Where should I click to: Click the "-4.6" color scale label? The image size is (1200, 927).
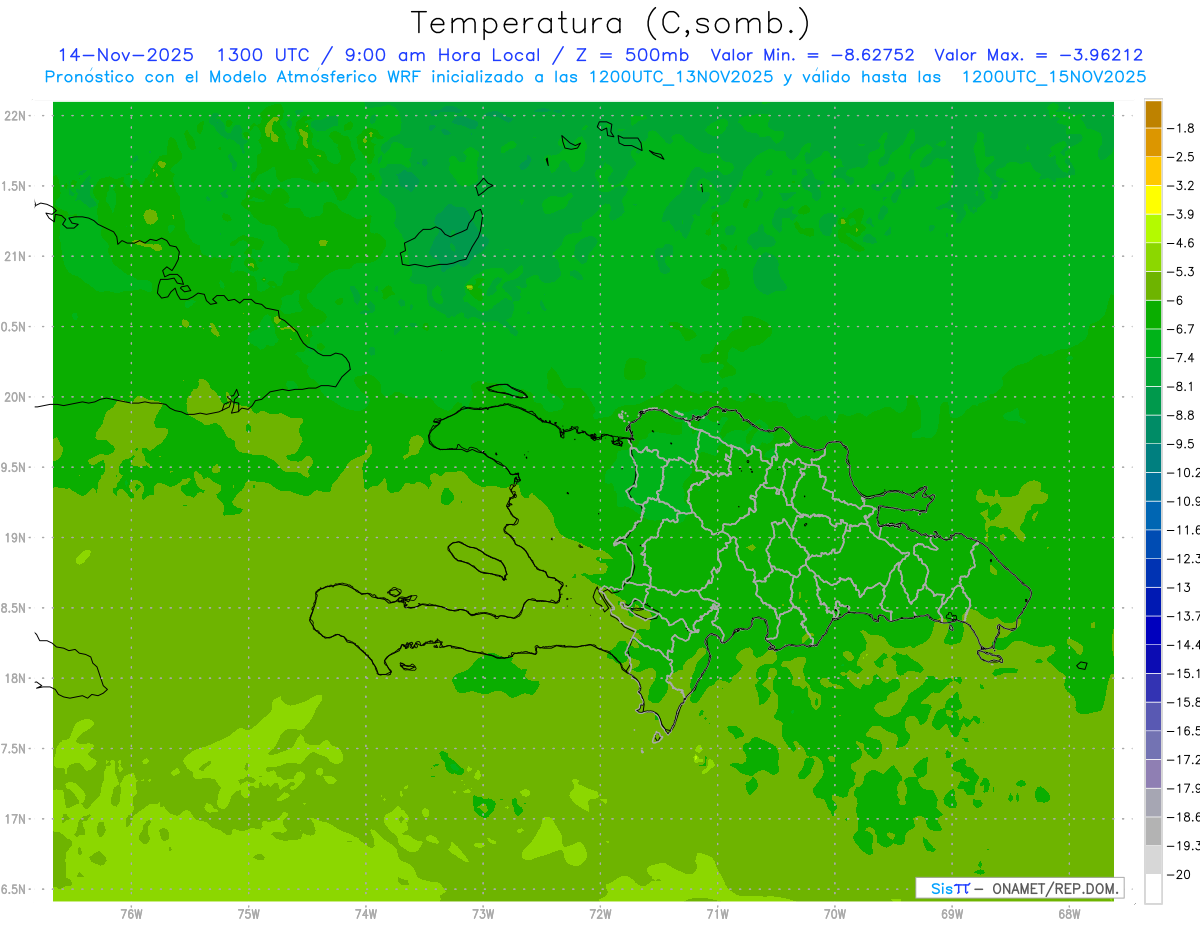[1183, 243]
